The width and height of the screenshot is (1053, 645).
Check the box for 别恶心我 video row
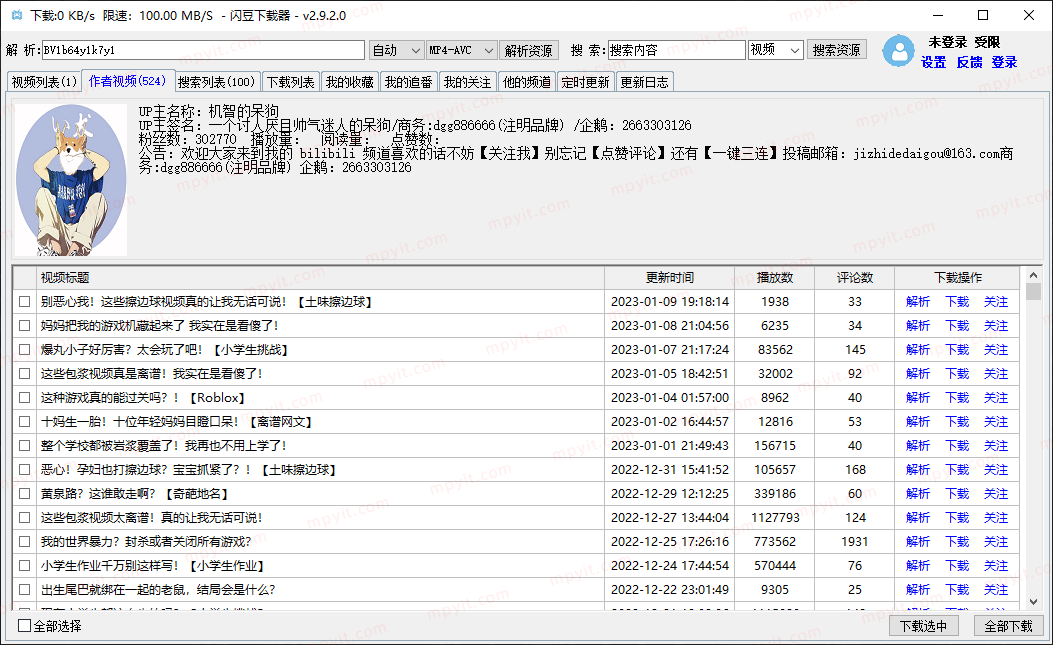(25, 302)
